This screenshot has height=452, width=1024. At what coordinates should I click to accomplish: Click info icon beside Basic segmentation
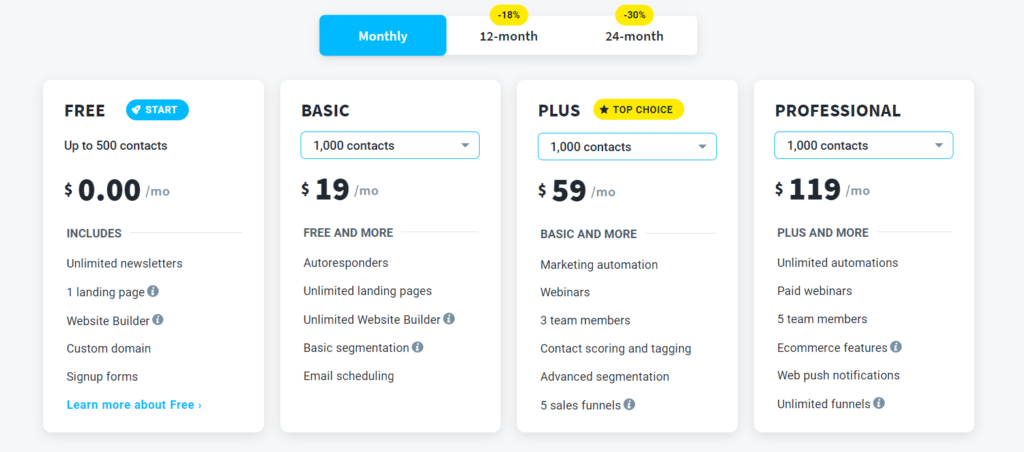417,347
